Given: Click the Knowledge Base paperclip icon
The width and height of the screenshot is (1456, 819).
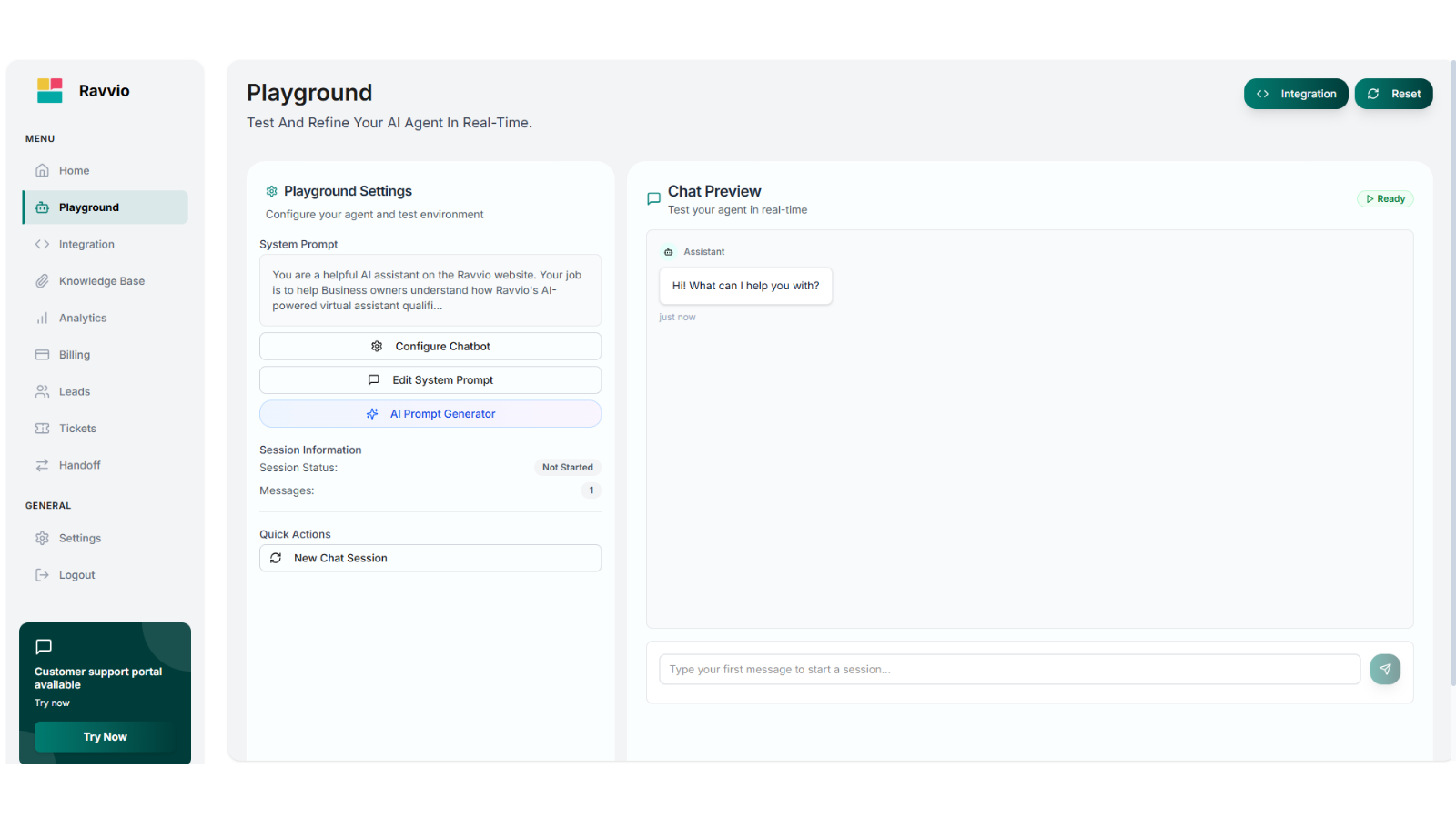Looking at the screenshot, I should click(x=42, y=281).
